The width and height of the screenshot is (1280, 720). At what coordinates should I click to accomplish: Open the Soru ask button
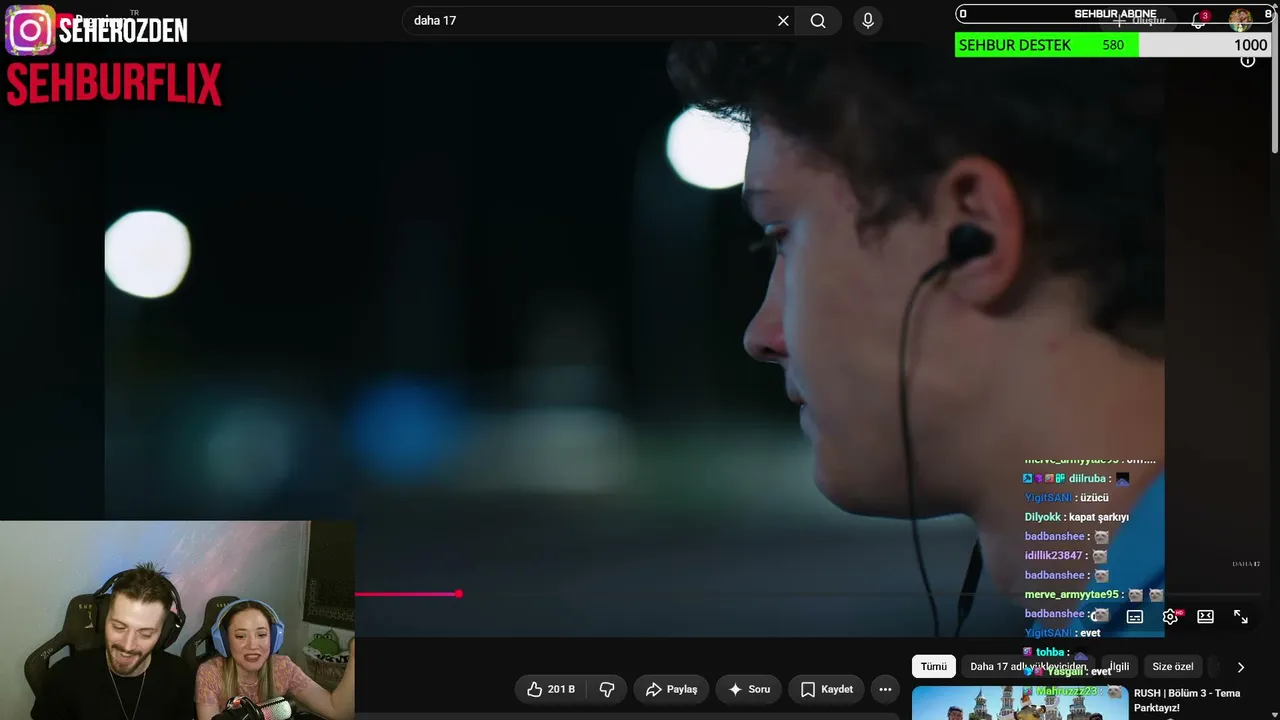tap(749, 689)
